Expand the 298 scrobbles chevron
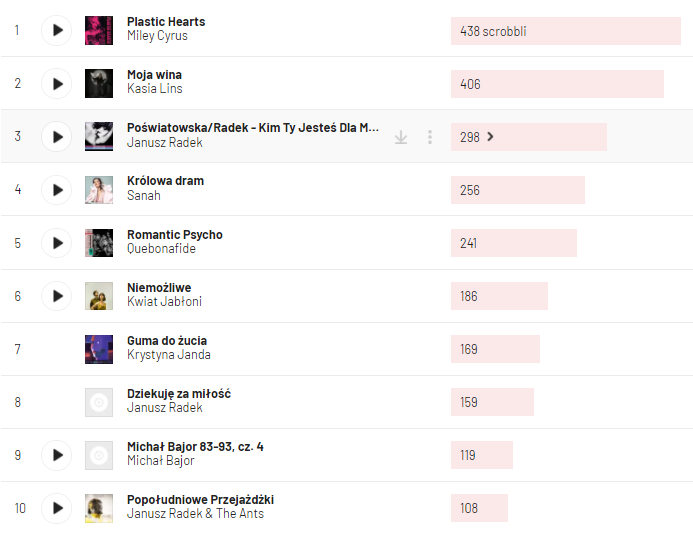Viewport: 693px width, 534px height. pos(490,137)
